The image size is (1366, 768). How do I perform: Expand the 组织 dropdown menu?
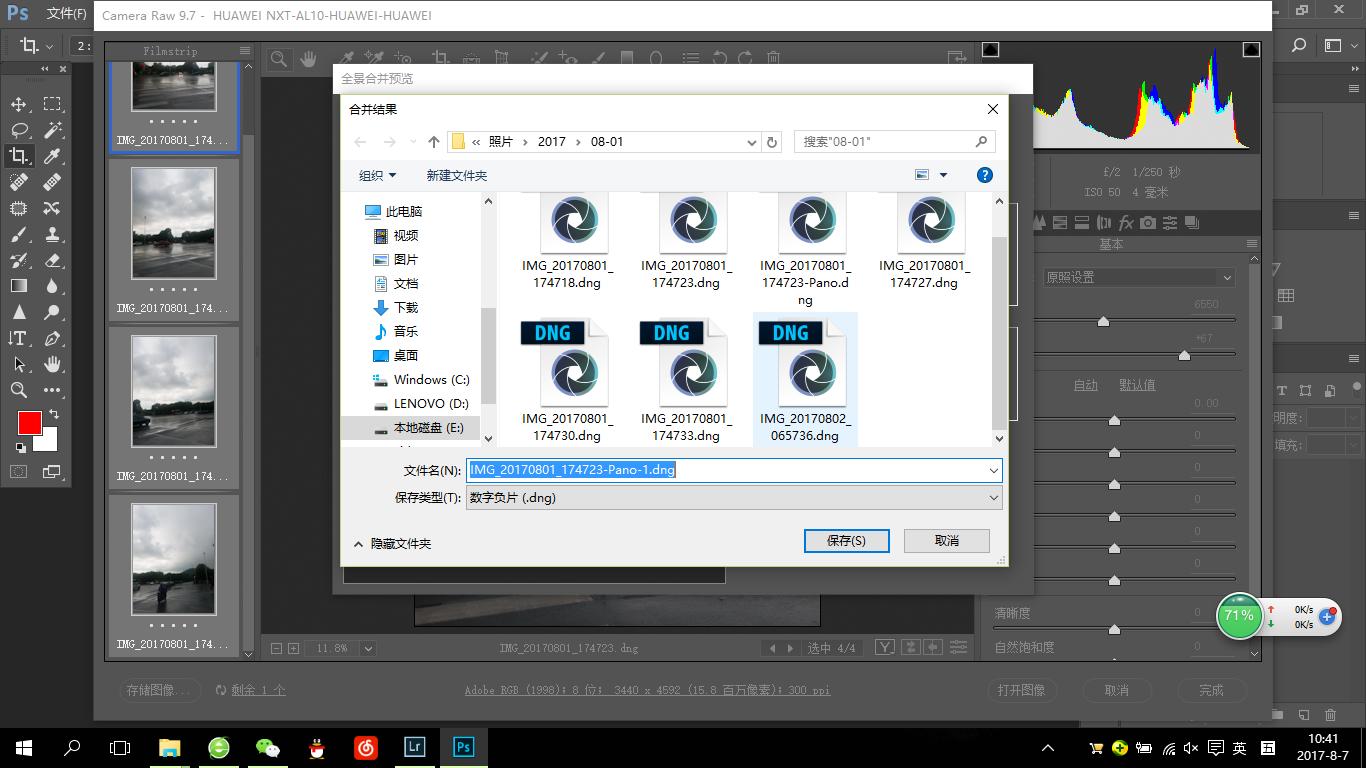tap(377, 175)
